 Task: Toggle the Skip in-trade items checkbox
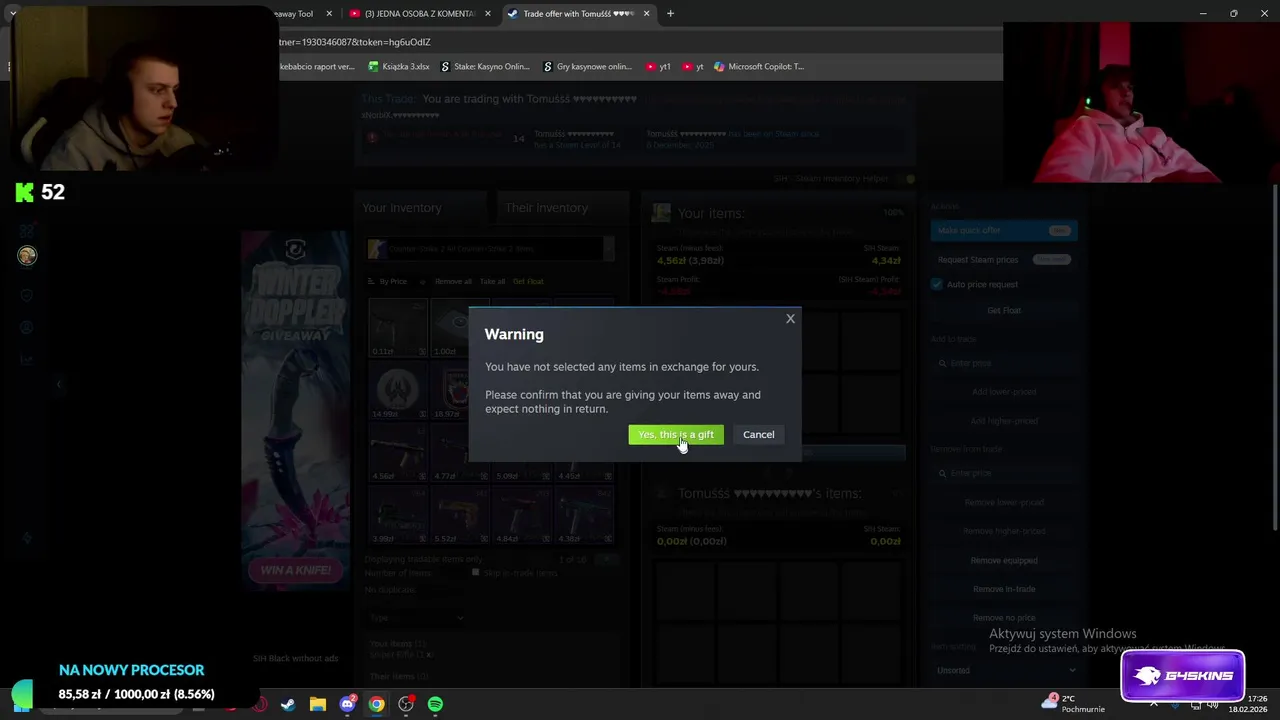476,573
